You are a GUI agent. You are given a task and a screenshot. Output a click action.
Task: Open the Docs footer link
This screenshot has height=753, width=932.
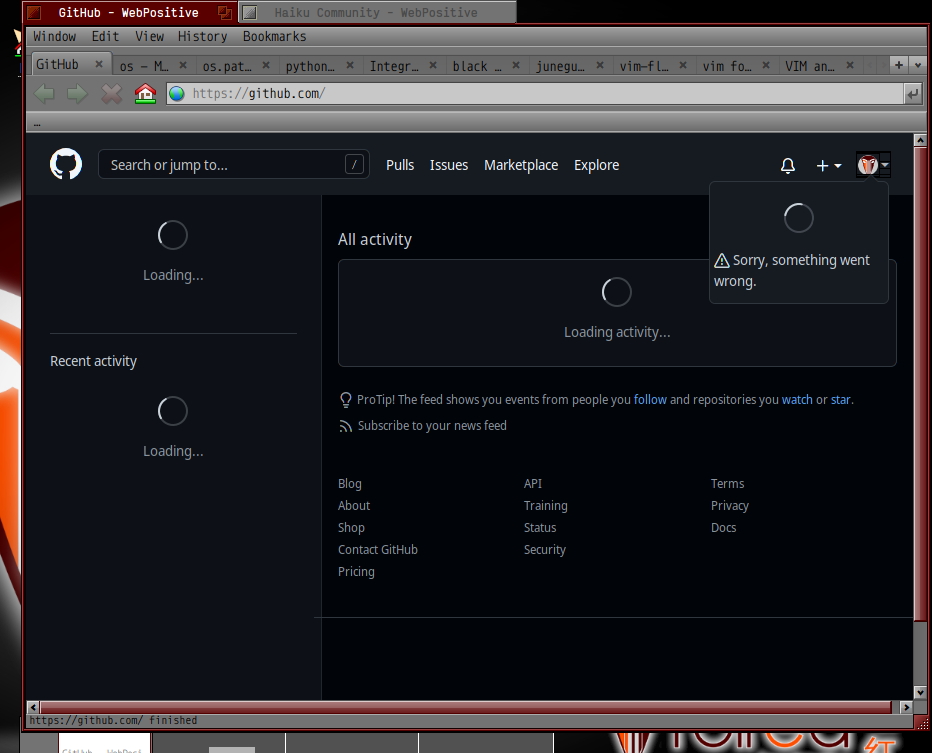(723, 528)
